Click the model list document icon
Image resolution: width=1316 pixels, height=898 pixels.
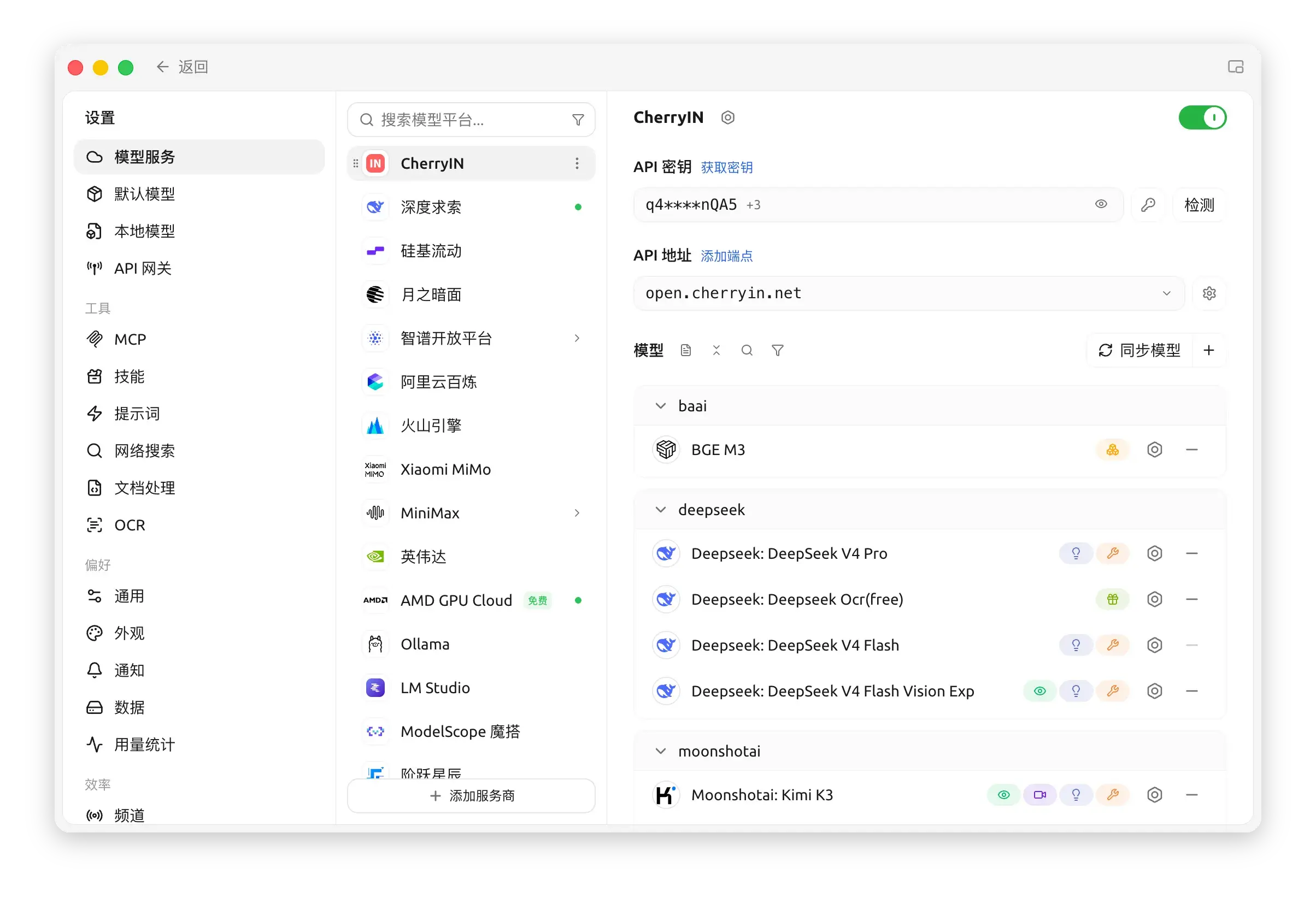click(686, 351)
